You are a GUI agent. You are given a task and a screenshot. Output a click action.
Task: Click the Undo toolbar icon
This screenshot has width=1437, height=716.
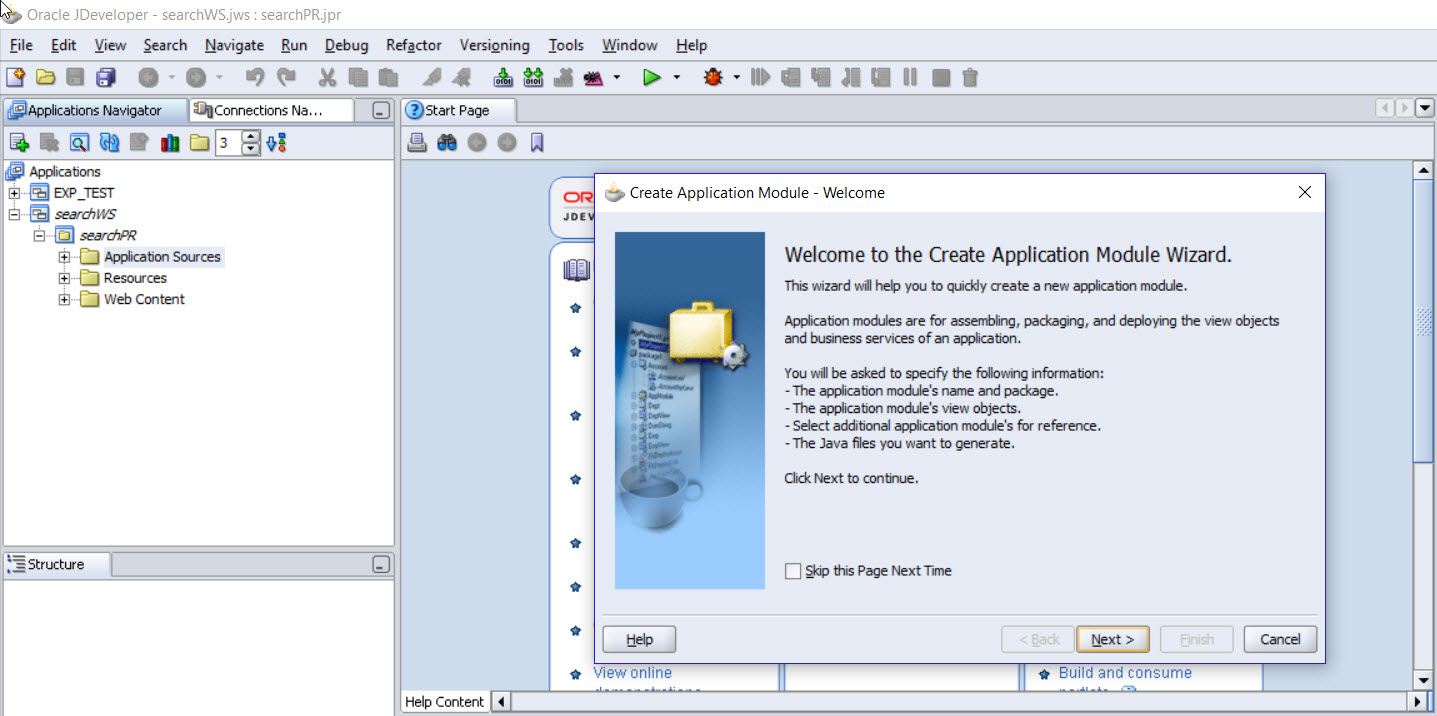tap(257, 77)
